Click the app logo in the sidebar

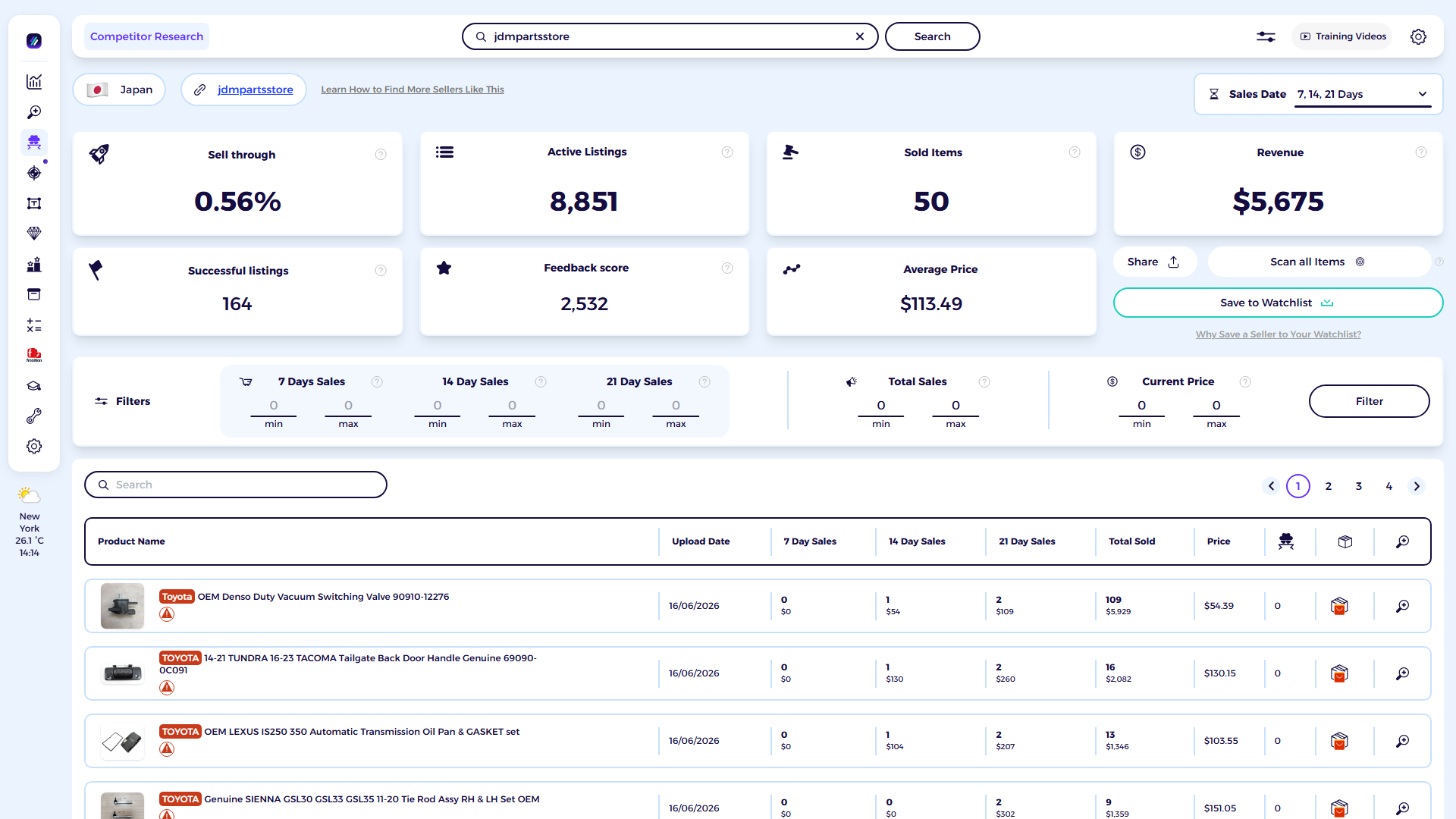pyautogui.click(x=34, y=41)
